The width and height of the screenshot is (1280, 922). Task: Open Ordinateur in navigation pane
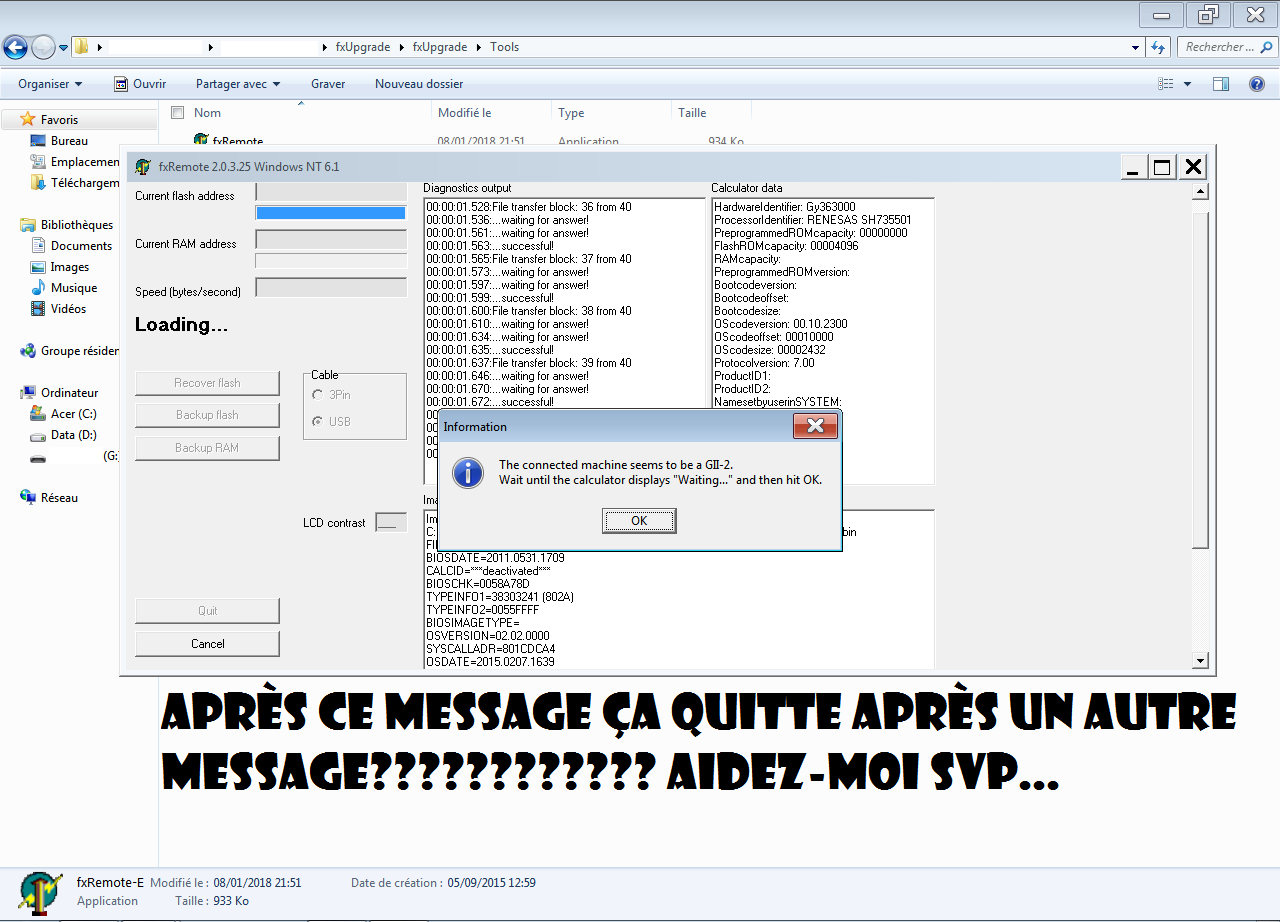(x=69, y=393)
